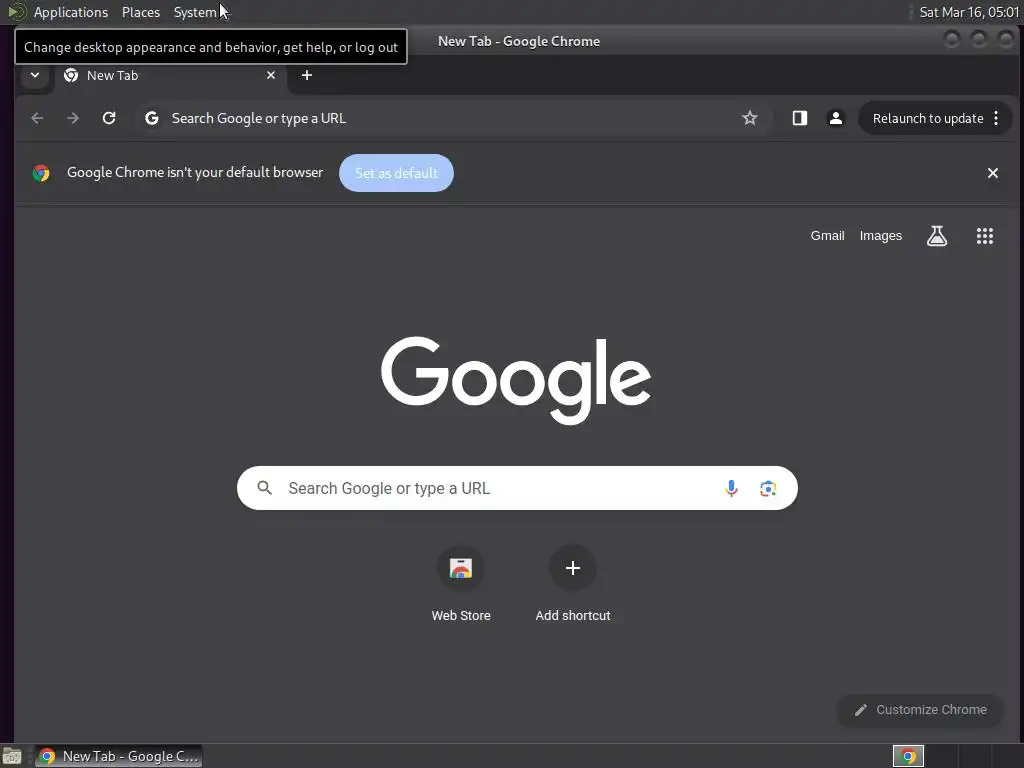Open the Applications menu
Image resolution: width=1024 pixels, height=768 pixels.
(x=71, y=12)
